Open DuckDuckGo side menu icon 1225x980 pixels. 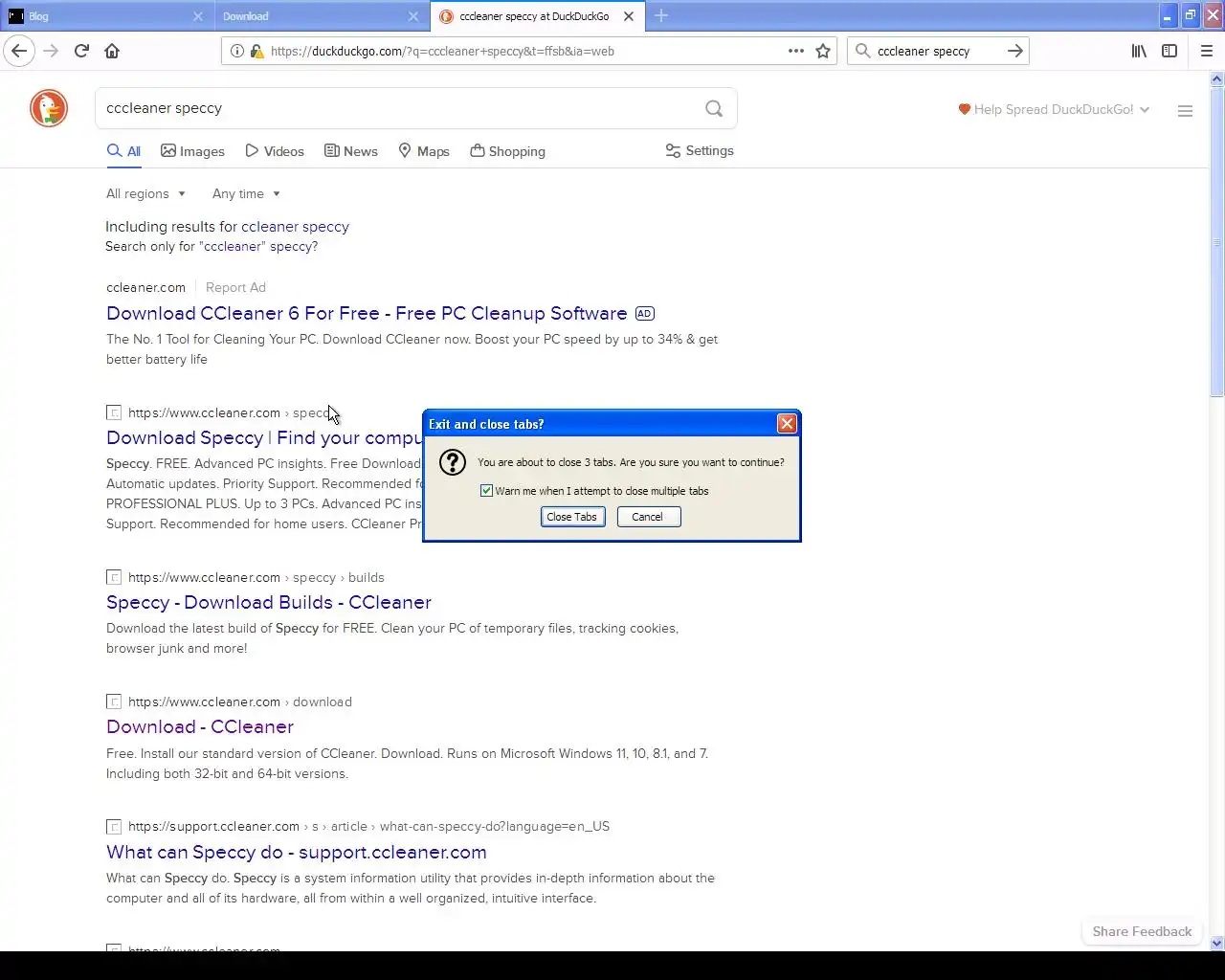[1185, 111]
